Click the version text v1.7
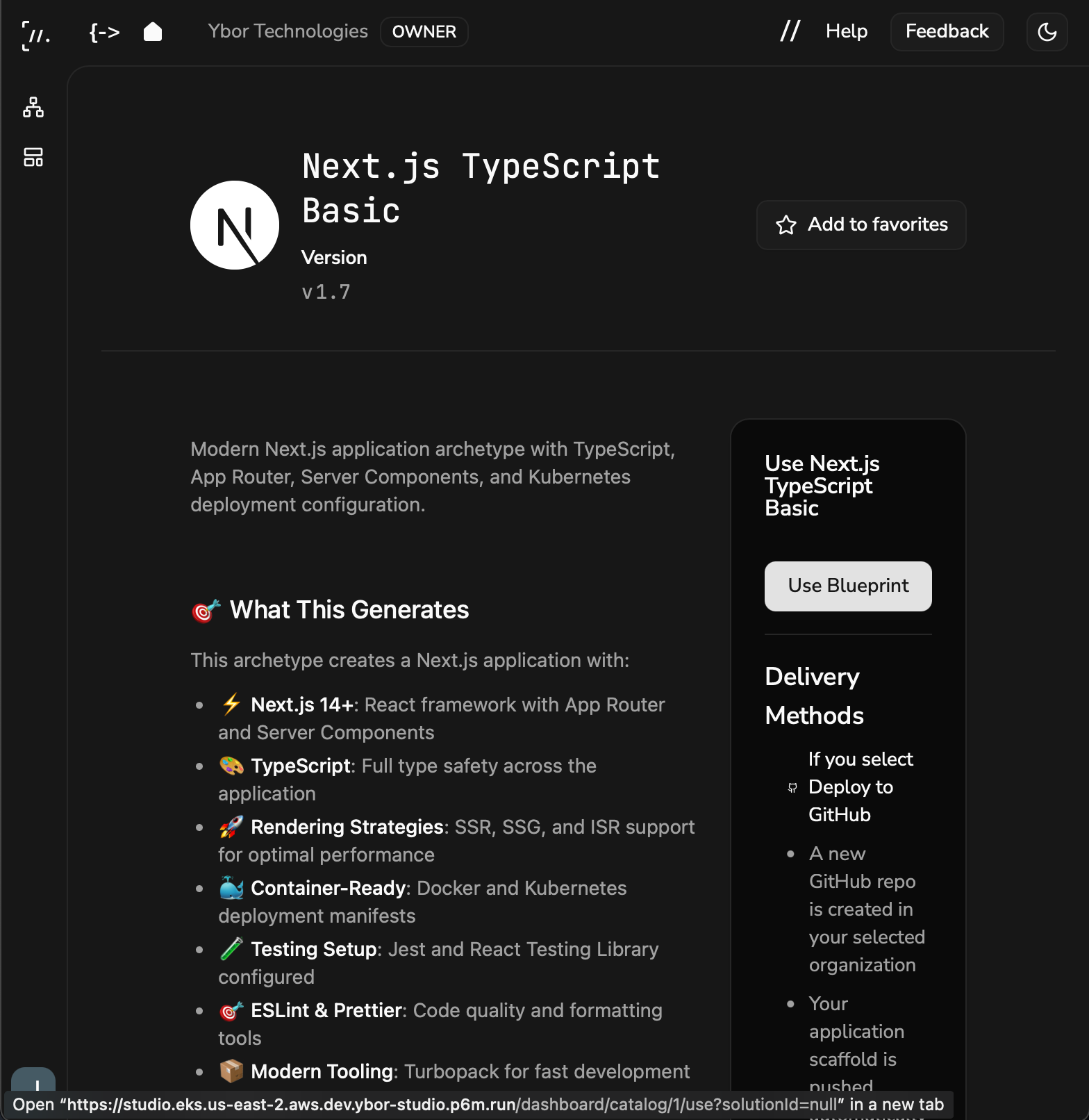This screenshot has width=1089, height=1120. (x=326, y=292)
